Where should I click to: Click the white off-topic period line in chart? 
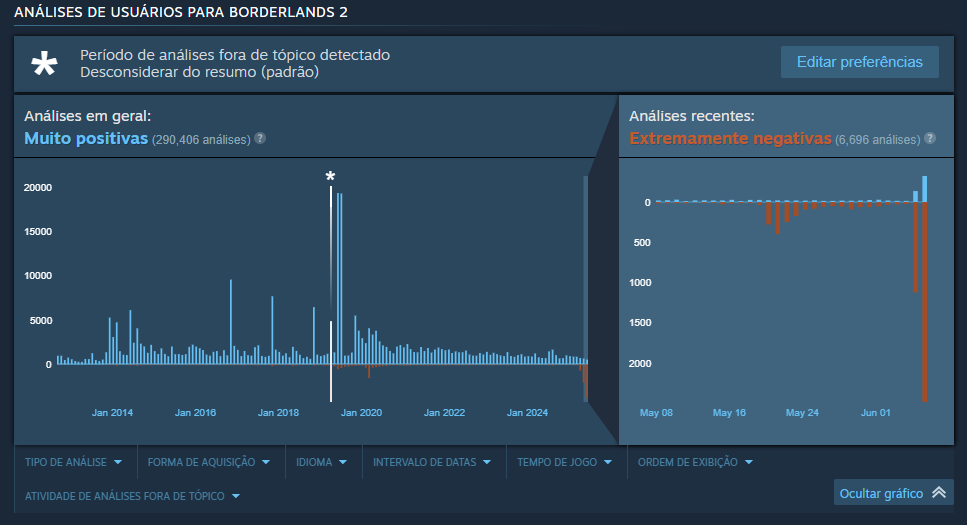pos(331,294)
